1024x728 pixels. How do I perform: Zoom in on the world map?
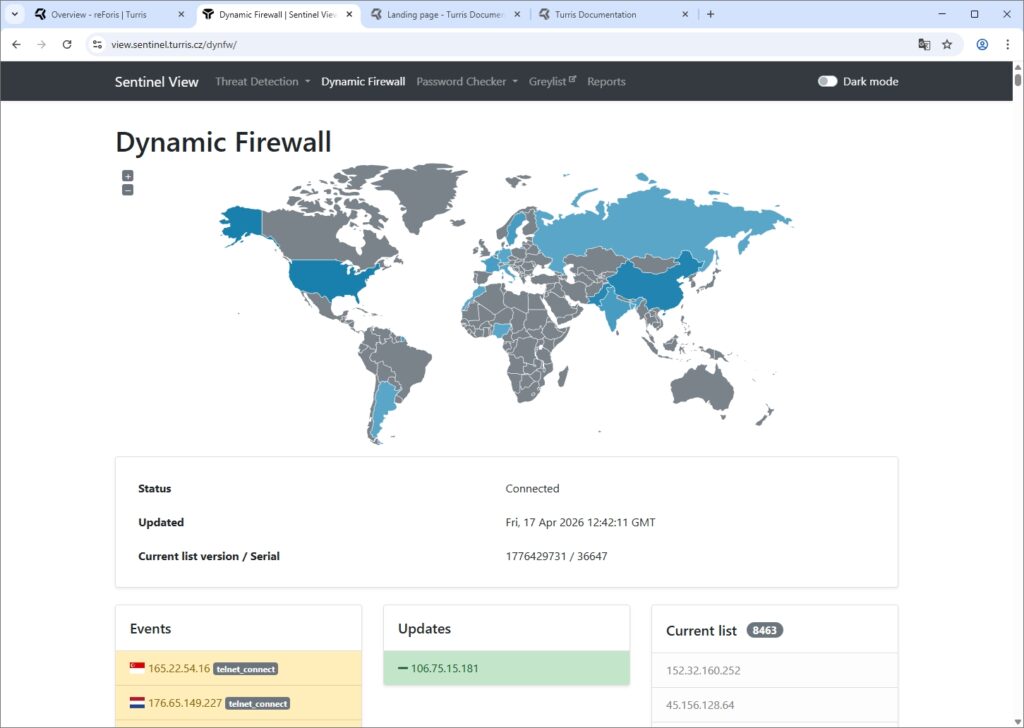(127, 176)
